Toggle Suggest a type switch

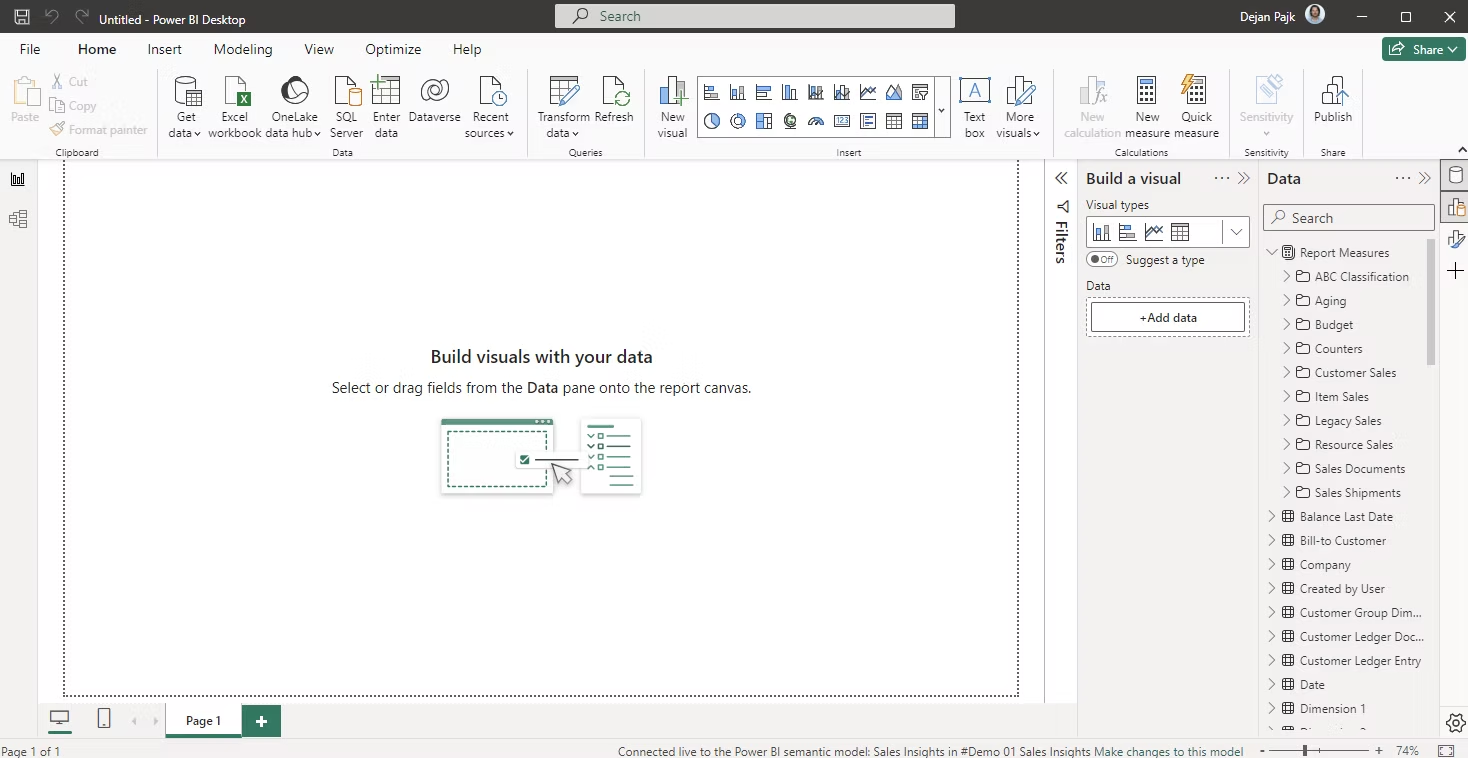tap(1102, 260)
